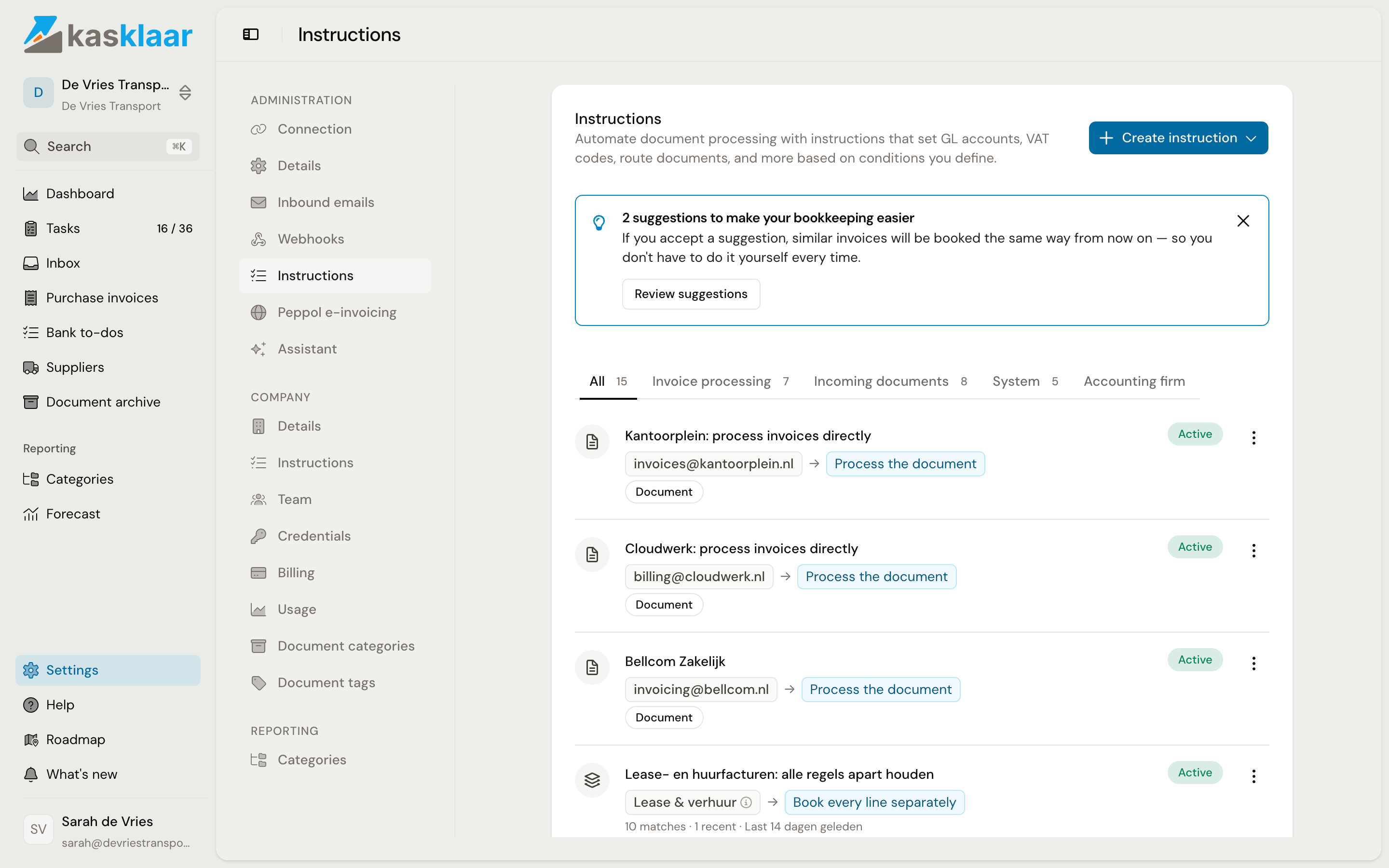Open the Forecast report

point(108,514)
